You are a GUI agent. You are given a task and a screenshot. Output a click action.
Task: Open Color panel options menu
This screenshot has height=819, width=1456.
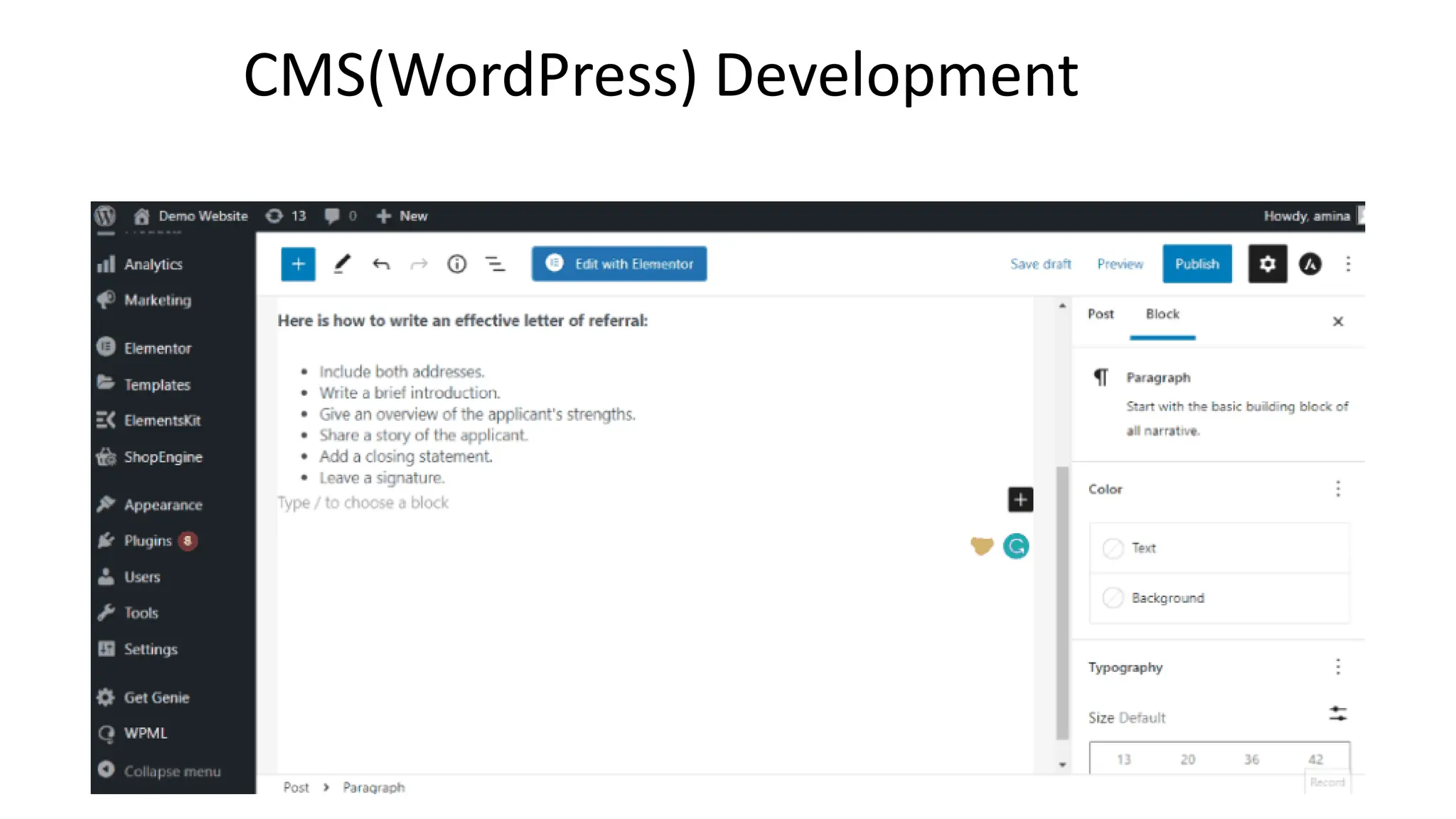(1338, 489)
